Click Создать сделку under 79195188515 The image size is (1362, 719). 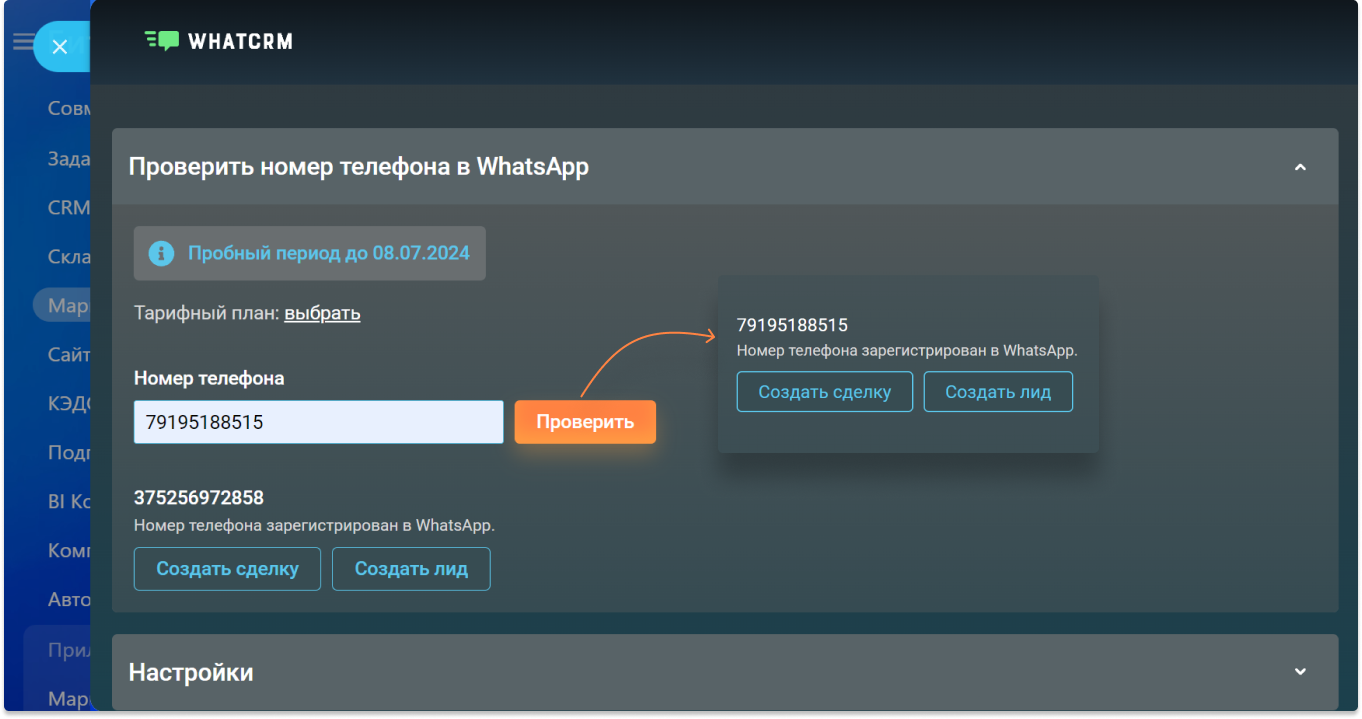click(824, 392)
